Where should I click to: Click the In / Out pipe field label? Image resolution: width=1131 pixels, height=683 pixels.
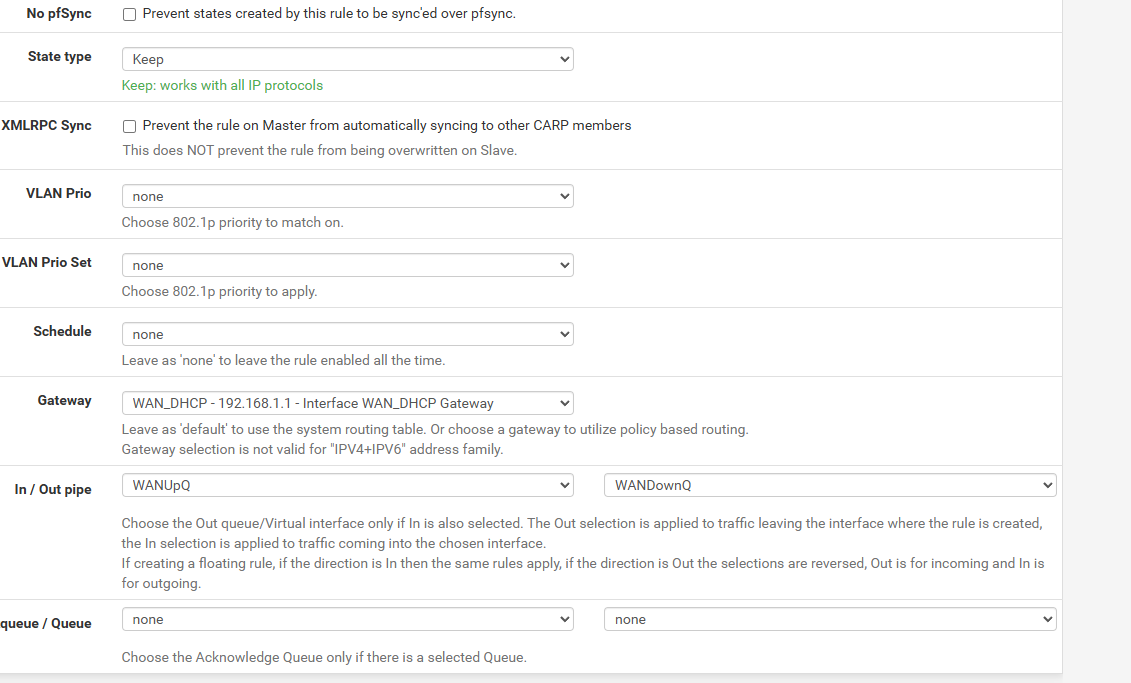(x=53, y=490)
